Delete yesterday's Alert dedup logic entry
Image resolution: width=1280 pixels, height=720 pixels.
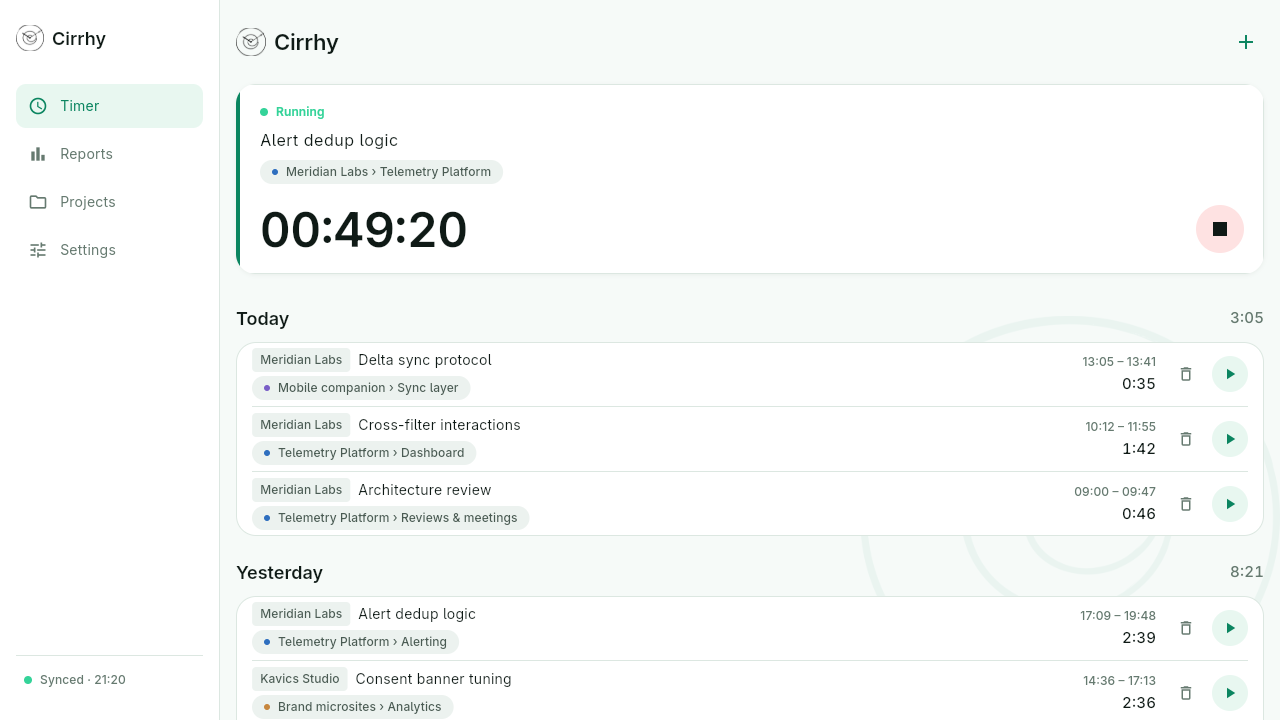(x=1186, y=628)
